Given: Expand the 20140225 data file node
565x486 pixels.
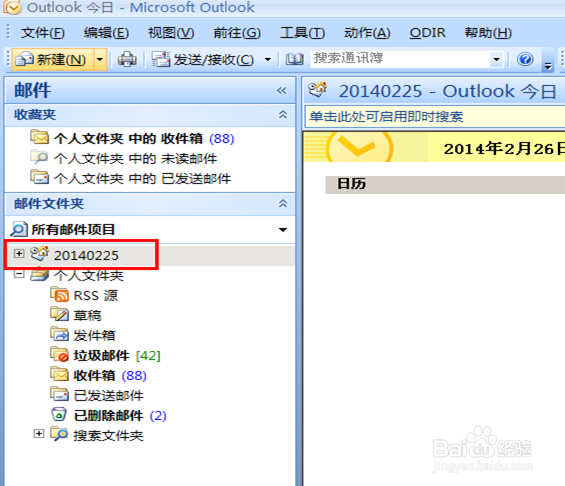Looking at the screenshot, I should point(19,254).
